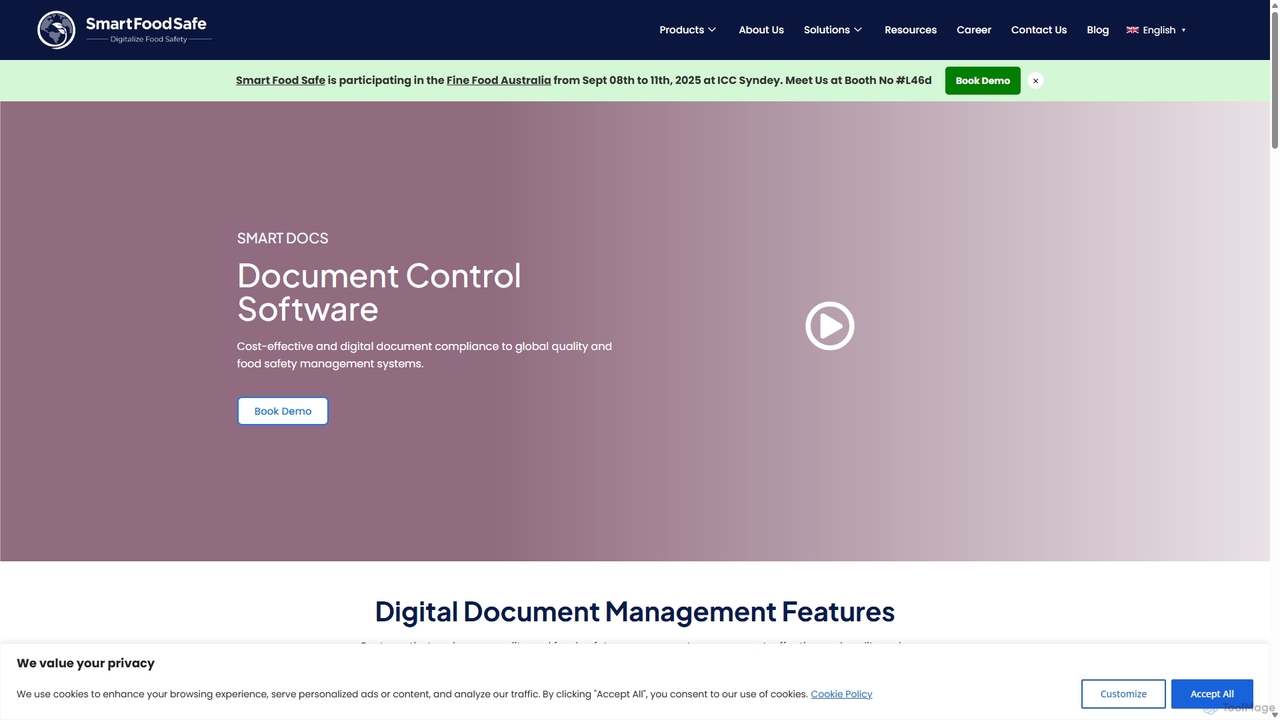Screen dimensions: 1280x720
Task: Accept all cookies
Action: [x=1212, y=694]
